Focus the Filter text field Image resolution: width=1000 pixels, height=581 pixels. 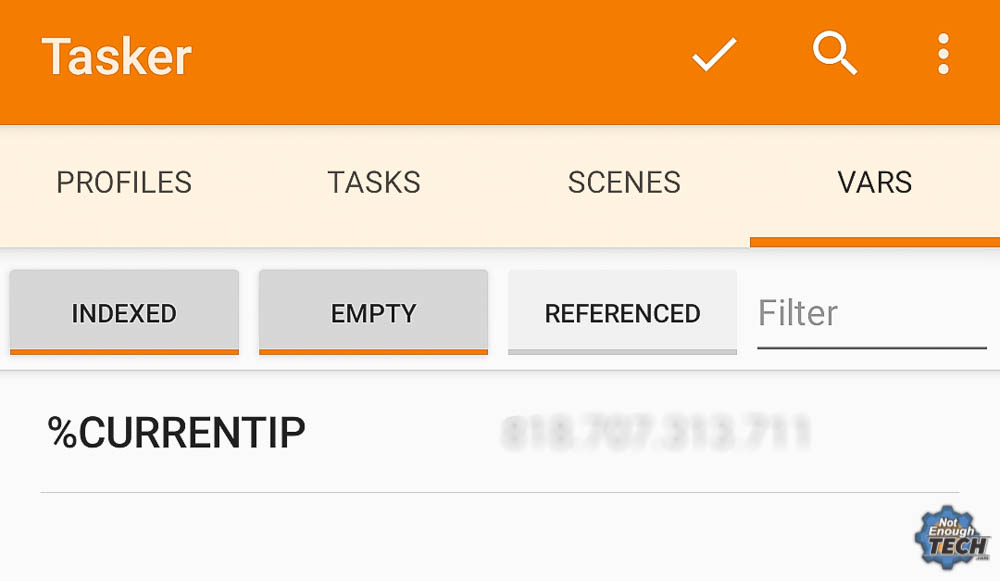coord(872,314)
